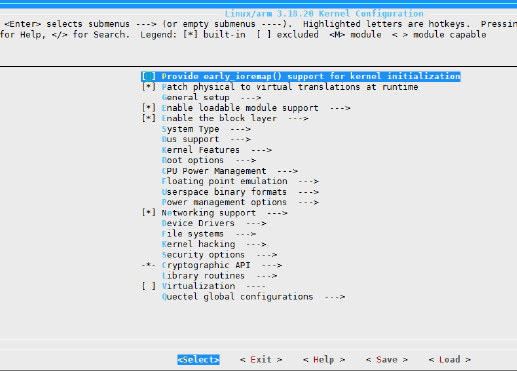Open the Boot options submenu
Image resolution: width=517 pixels, height=371 pixels.
[209, 160]
